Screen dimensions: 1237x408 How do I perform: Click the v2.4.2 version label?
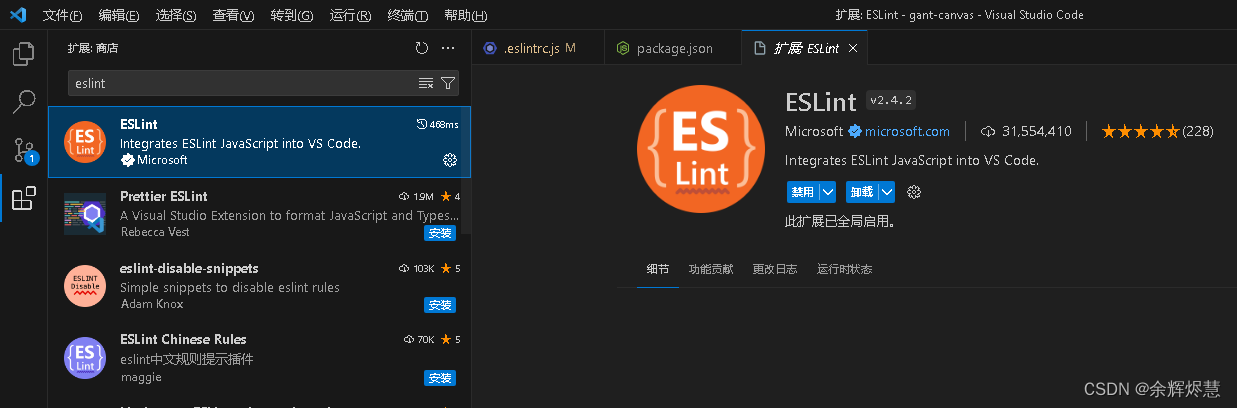click(892, 101)
